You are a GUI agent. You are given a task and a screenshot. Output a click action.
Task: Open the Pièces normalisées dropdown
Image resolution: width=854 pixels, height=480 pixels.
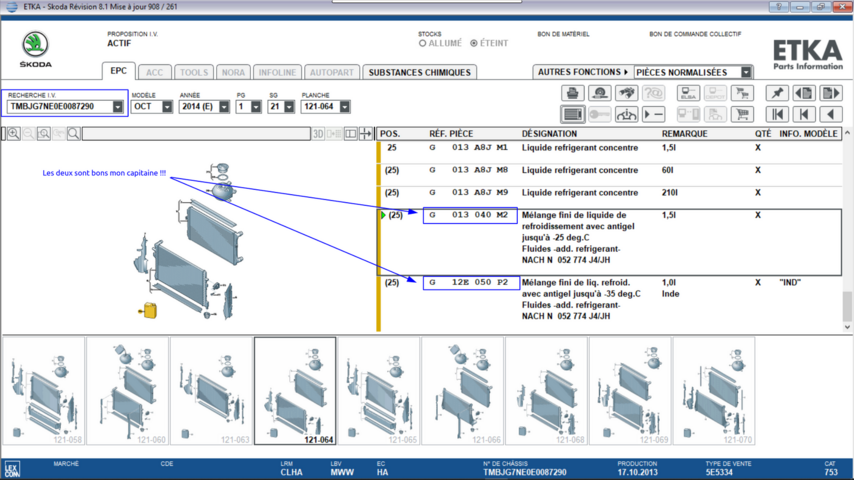(746, 72)
